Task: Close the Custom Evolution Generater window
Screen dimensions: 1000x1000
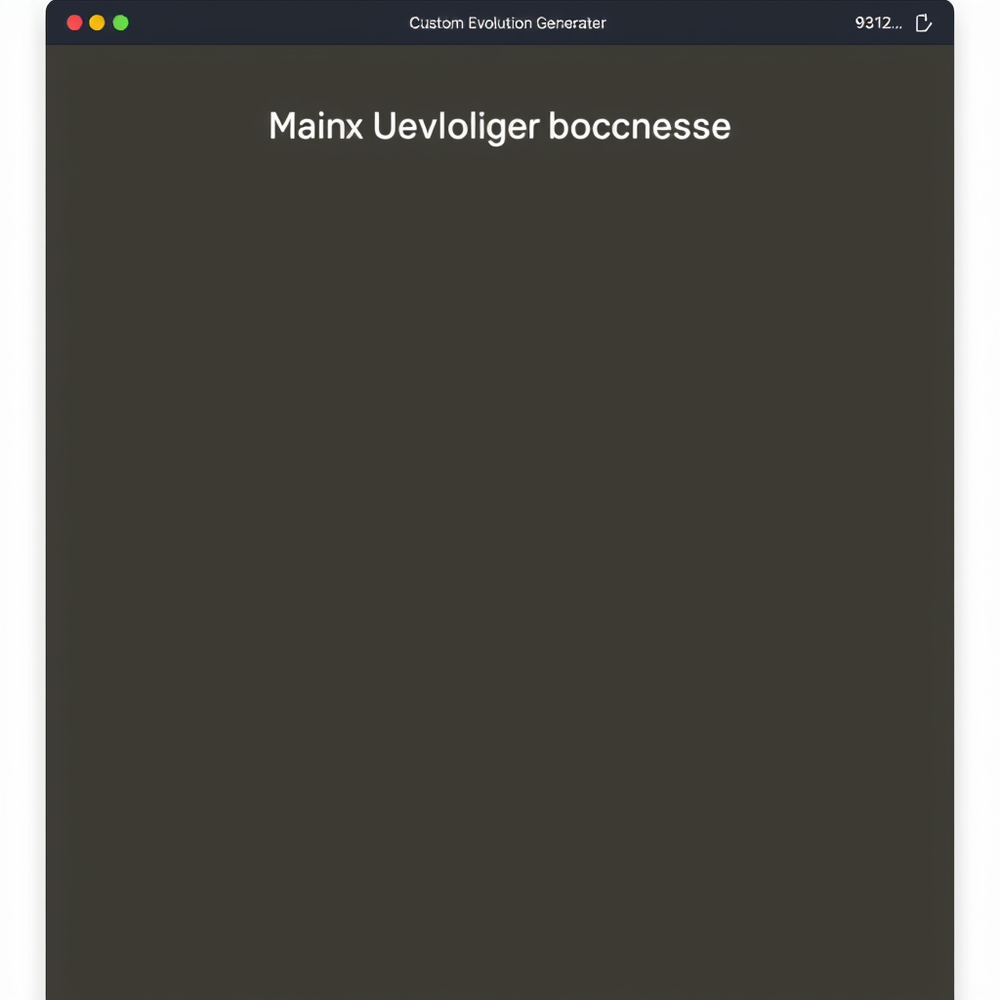Action: click(x=74, y=23)
